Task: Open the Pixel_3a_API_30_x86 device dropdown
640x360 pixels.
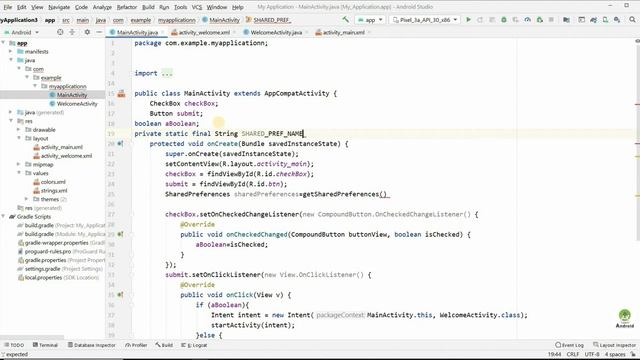Action: point(424,20)
